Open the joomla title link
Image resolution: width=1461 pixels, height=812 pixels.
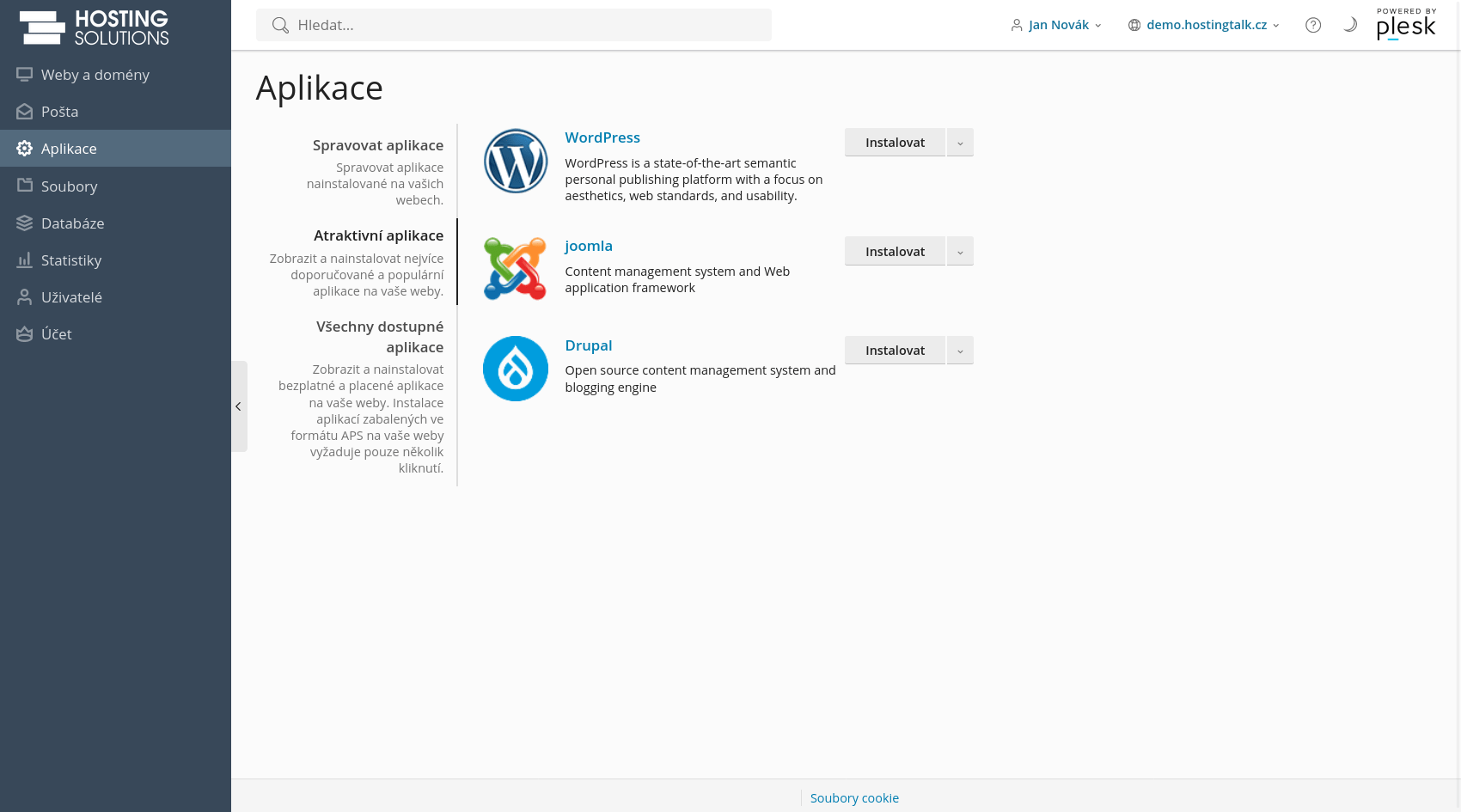[x=589, y=246]
